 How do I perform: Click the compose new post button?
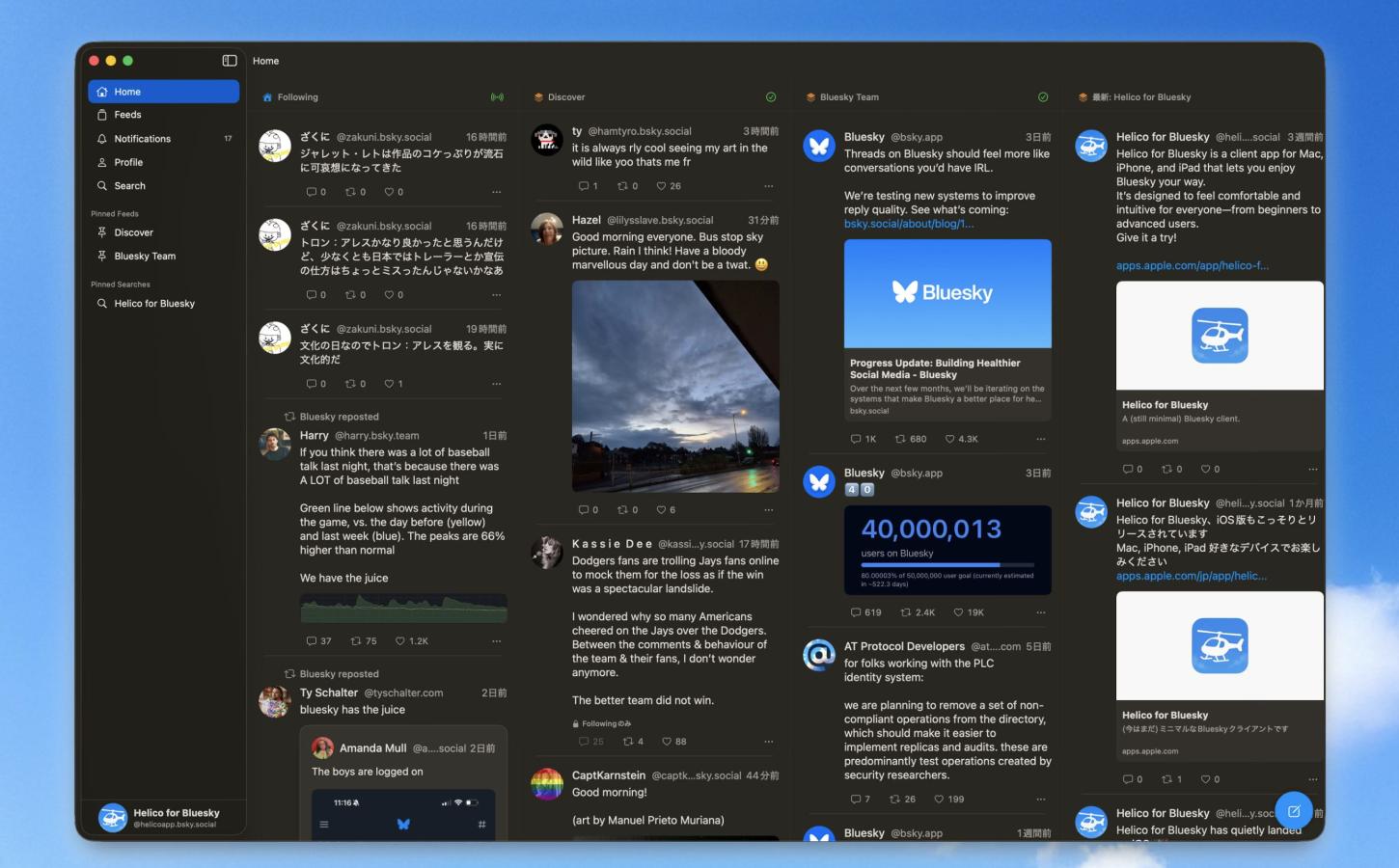pos(1294,811)
